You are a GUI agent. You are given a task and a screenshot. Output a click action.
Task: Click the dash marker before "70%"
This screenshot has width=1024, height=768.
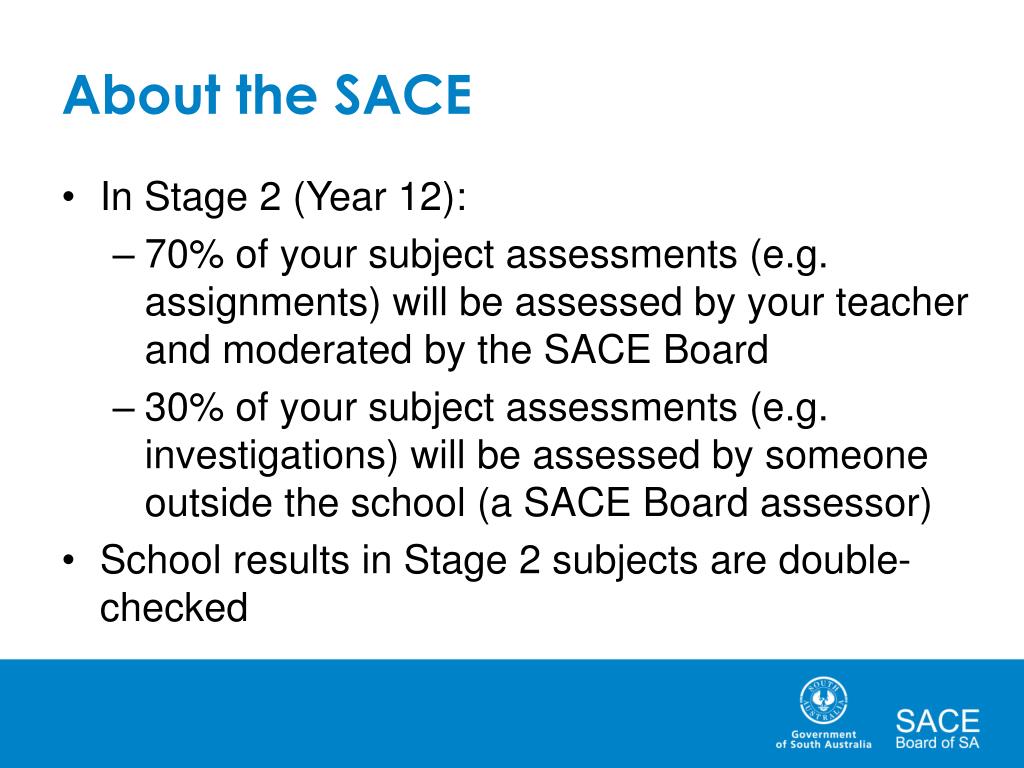tap(123, 257)
